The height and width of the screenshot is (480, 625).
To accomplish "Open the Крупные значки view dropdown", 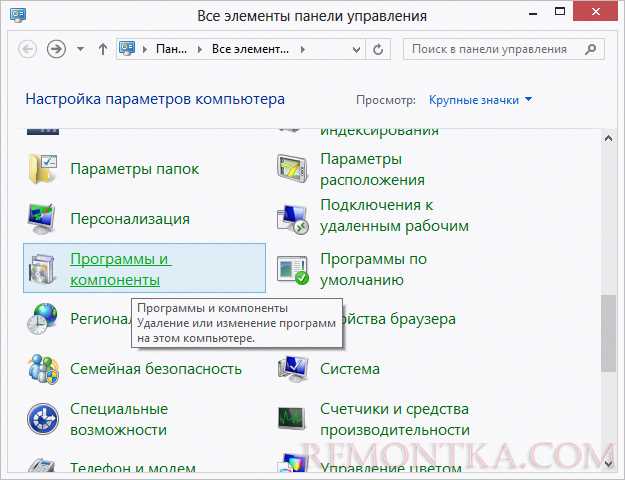I will pyautogui.click(x=480, y=100).
